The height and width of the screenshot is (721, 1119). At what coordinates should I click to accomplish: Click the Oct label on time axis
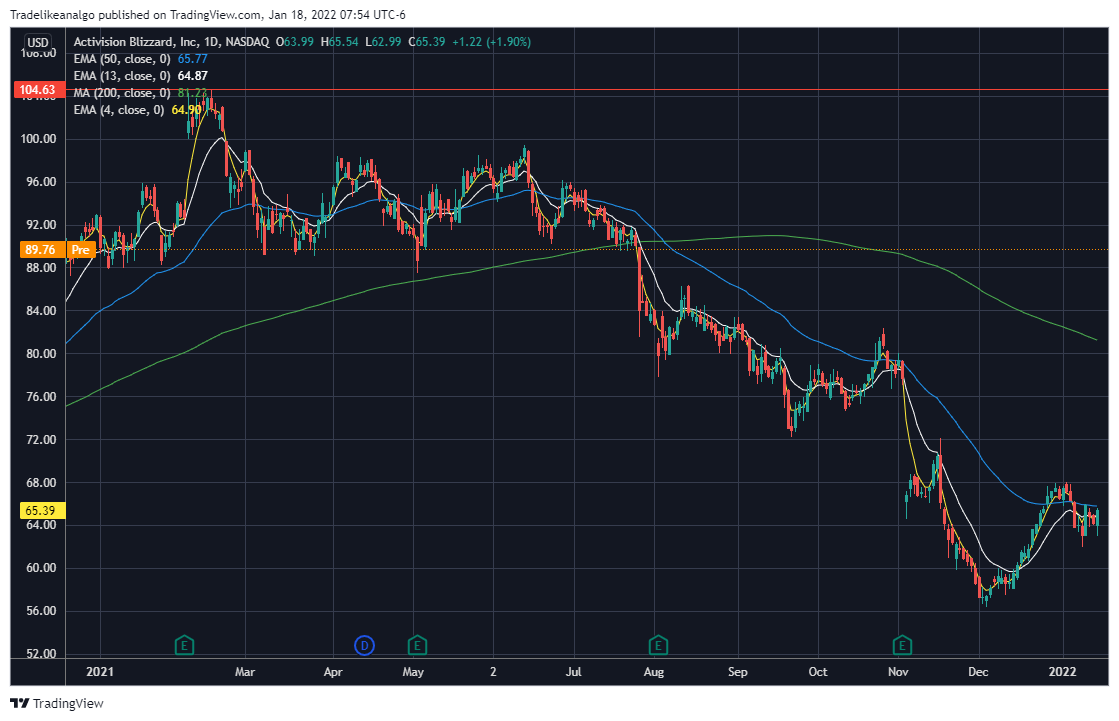point(818,672)
